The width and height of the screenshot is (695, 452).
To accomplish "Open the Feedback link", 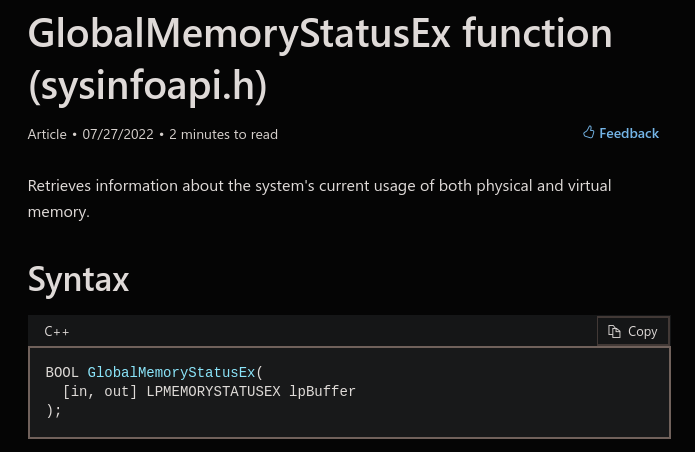I will coord(621,133).
